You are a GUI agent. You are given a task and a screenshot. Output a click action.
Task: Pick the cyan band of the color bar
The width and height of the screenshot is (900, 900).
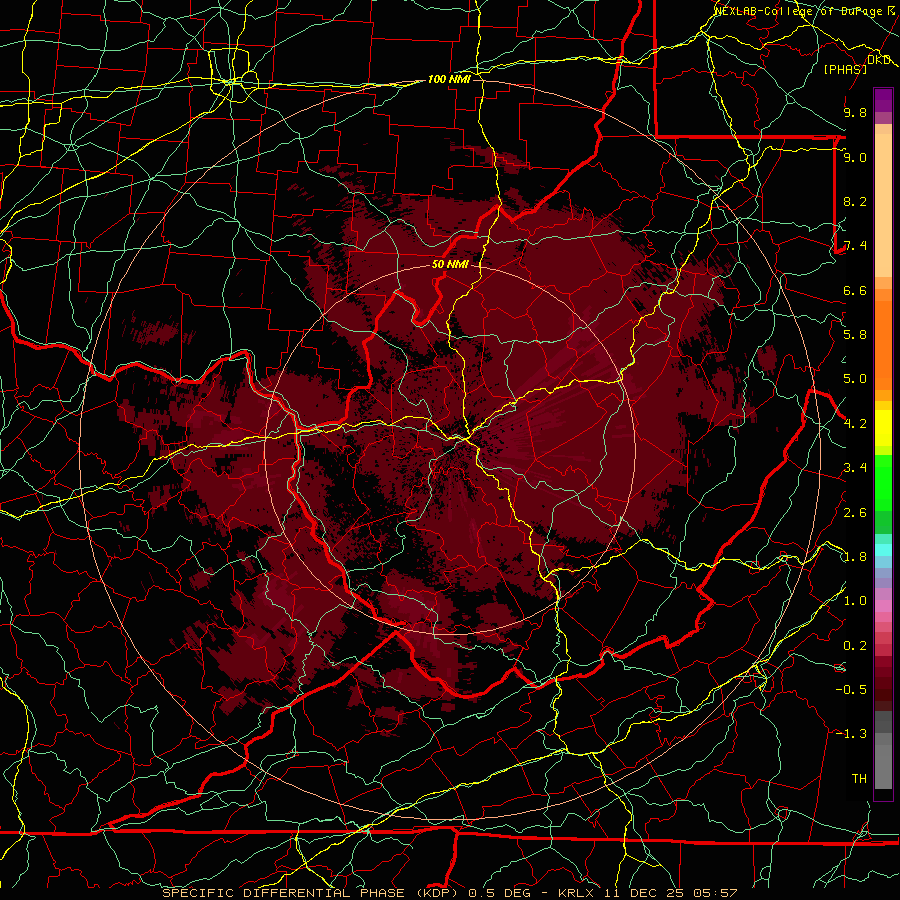883,550
